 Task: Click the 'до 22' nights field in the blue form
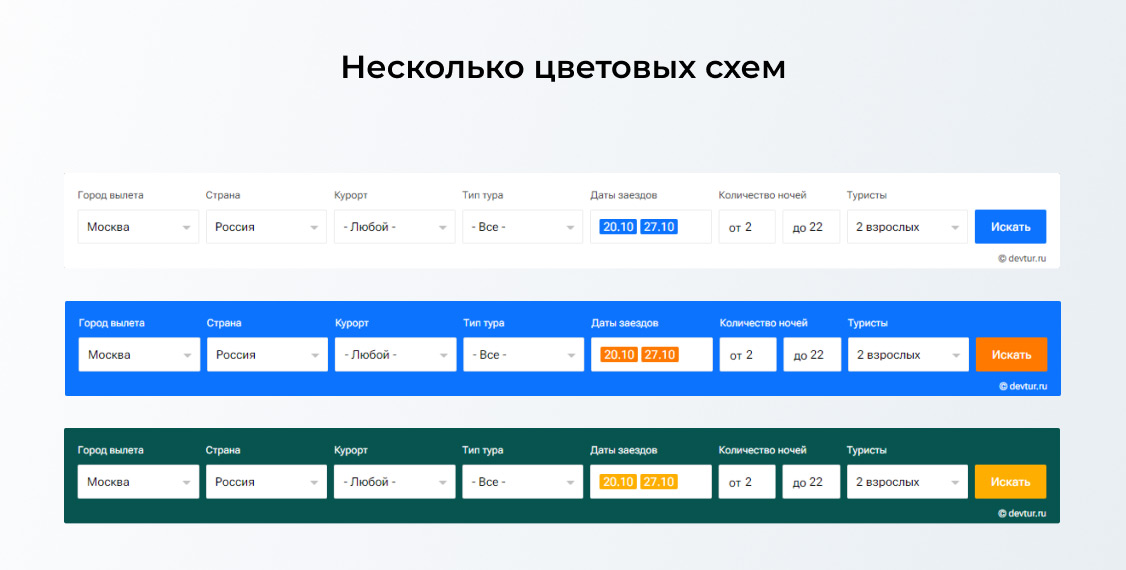coord(811,355)
